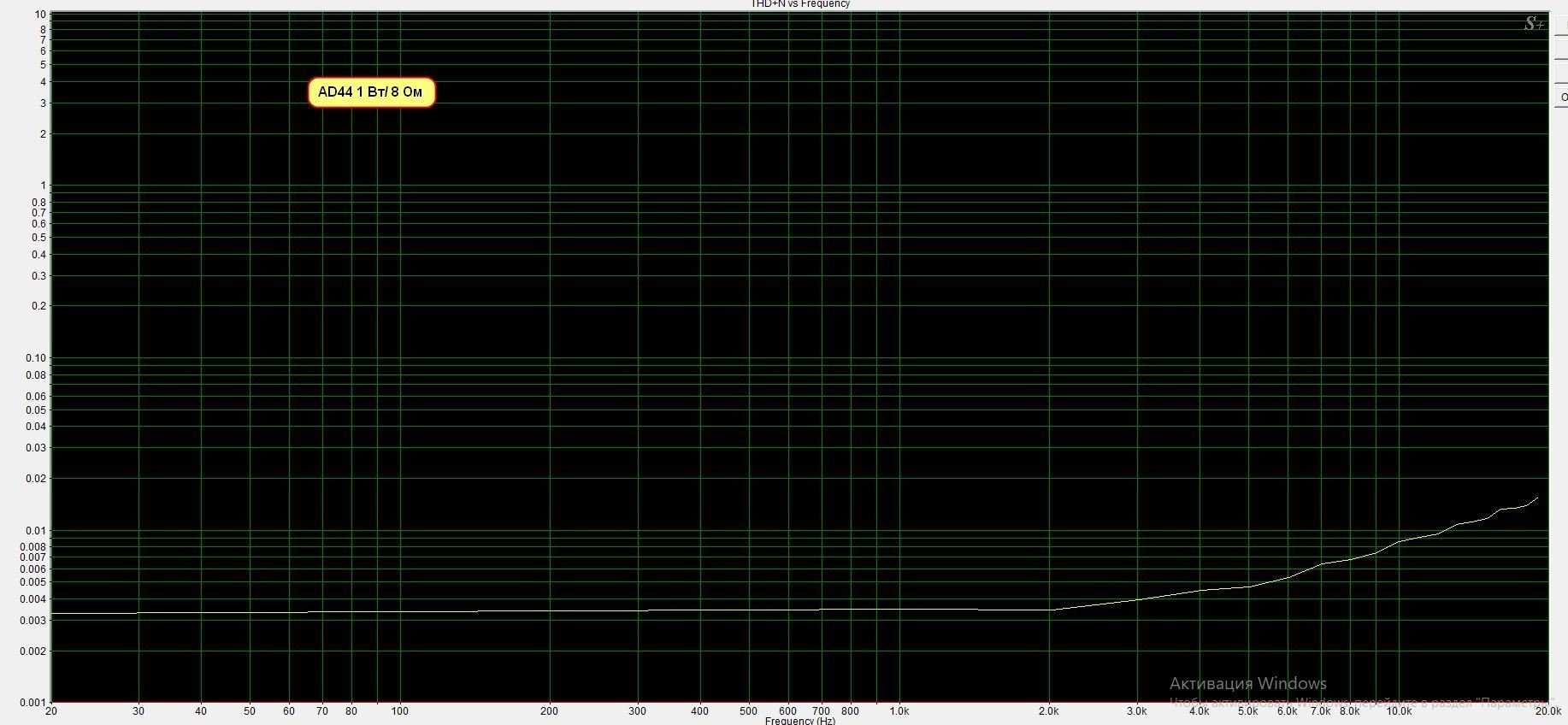
Task: Click the 100 tick label on frequency axis
Action: (x=399, y=710)
